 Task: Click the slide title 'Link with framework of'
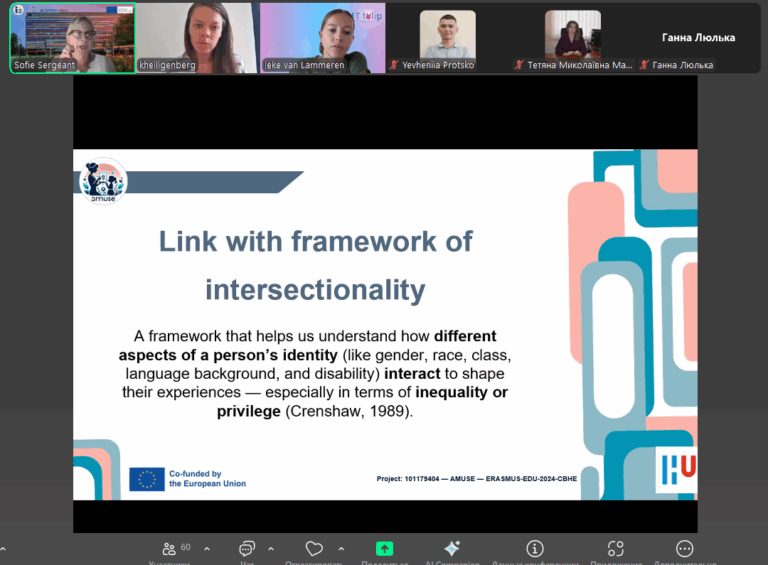[315, 241]
